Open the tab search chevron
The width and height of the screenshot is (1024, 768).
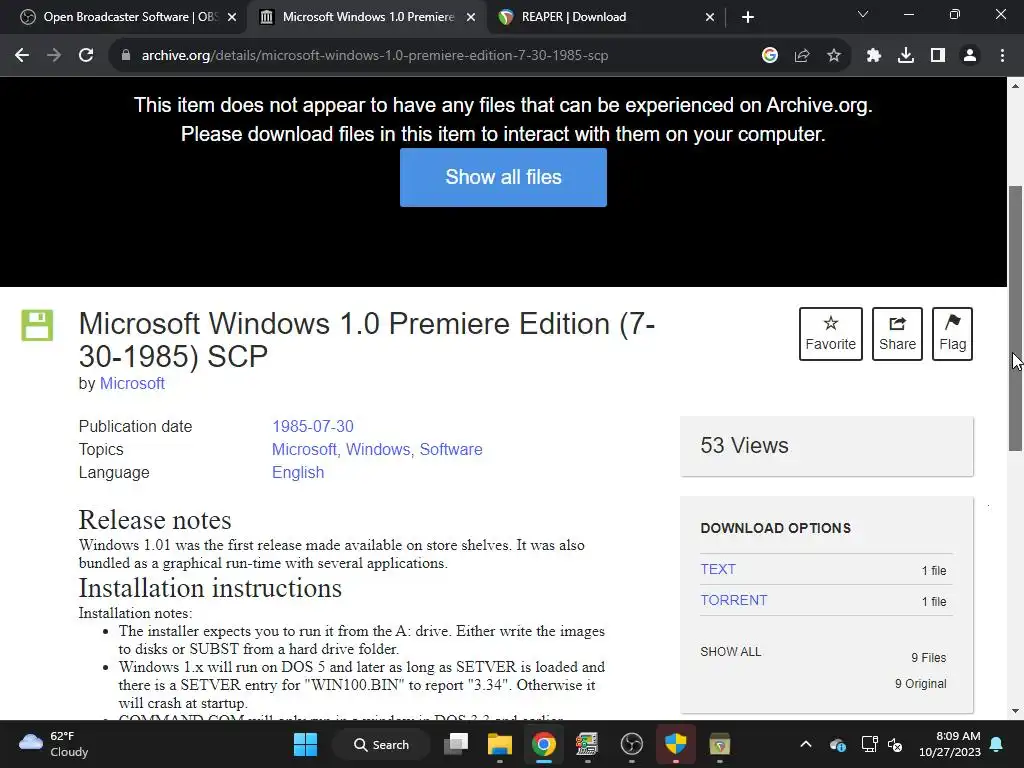(863, 14)
